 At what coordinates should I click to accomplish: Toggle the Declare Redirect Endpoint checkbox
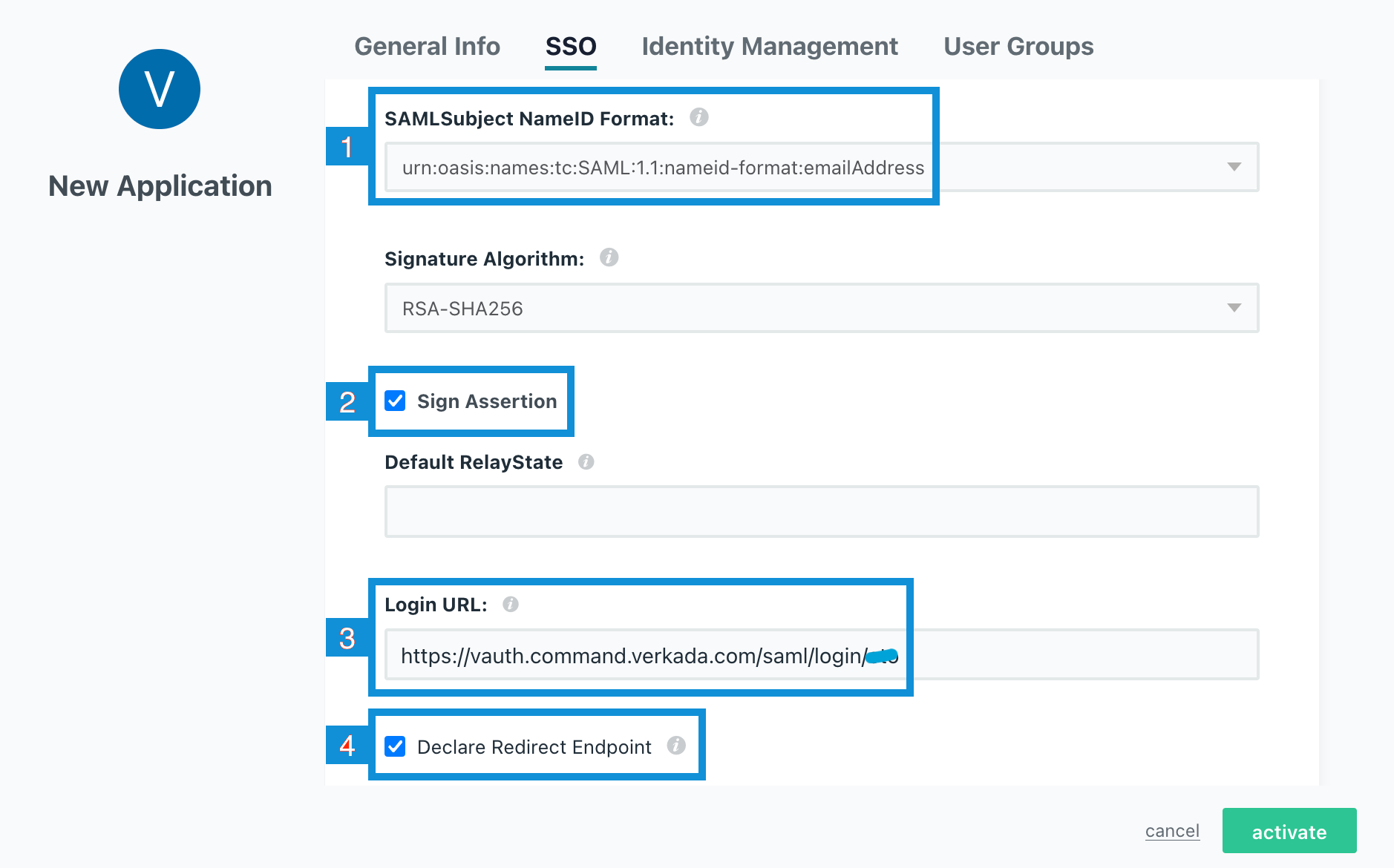[x=395, y=746]
